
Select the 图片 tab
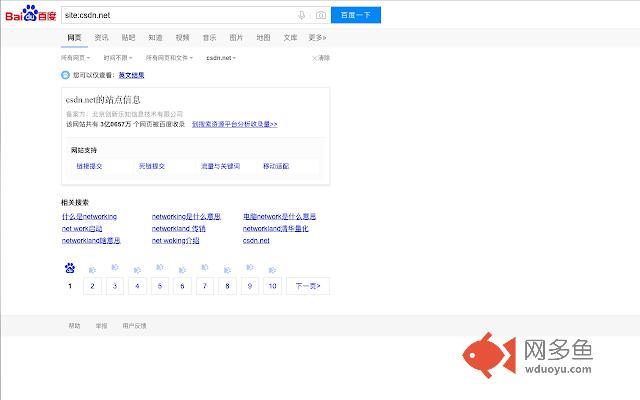pyautogui.click(x=236, y=38)
